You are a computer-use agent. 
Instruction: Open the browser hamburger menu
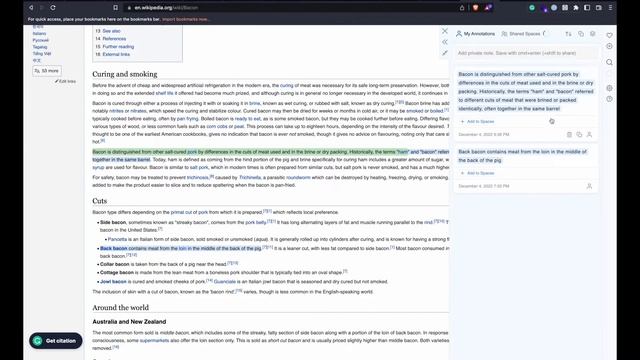point(610,7)
